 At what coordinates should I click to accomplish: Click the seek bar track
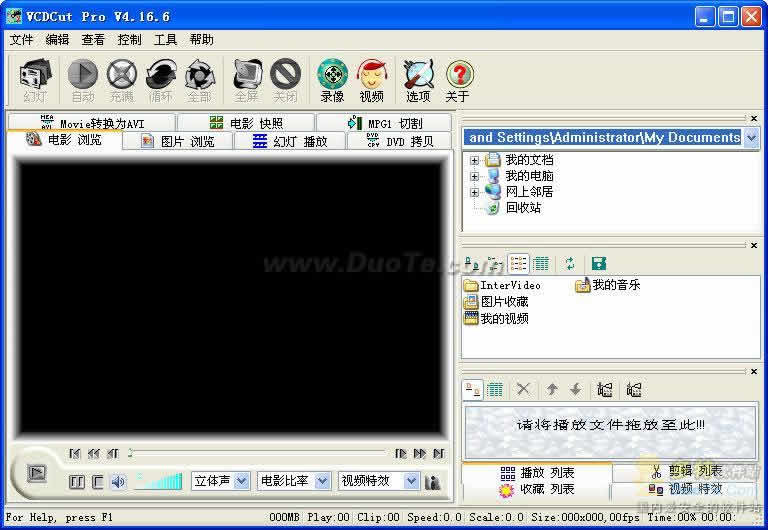[x=257, y=453]
